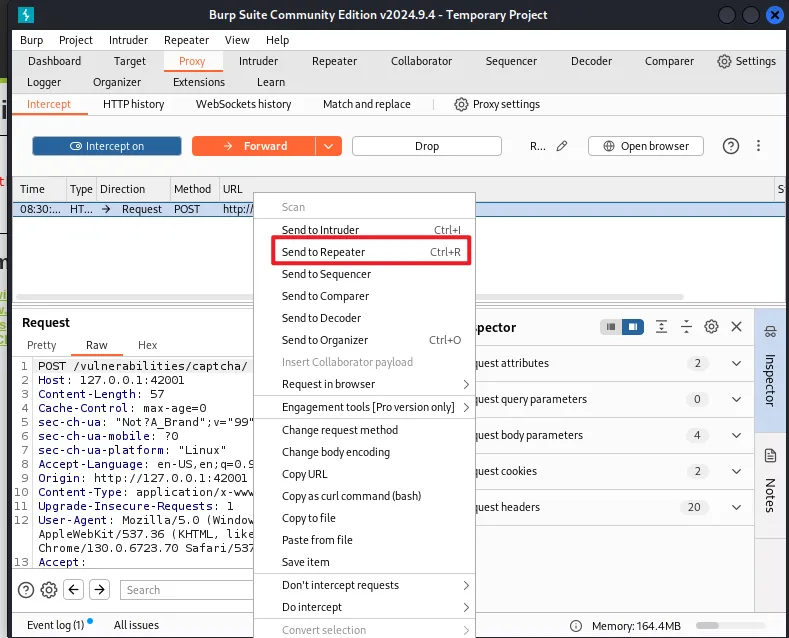
Task: Select Paste from file
Action: pos(365,540)
